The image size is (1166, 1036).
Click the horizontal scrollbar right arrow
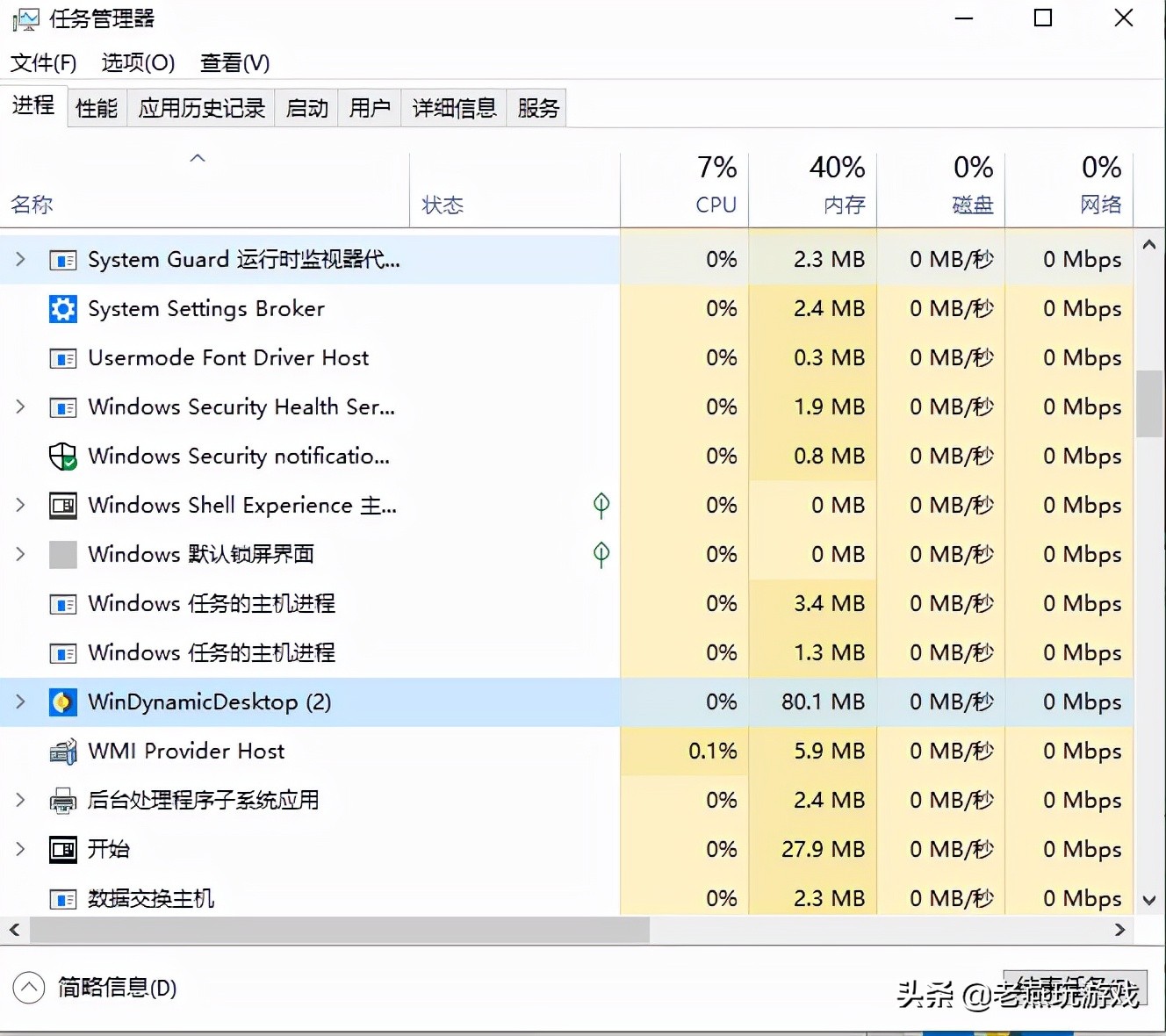(x=1119, y=930)
